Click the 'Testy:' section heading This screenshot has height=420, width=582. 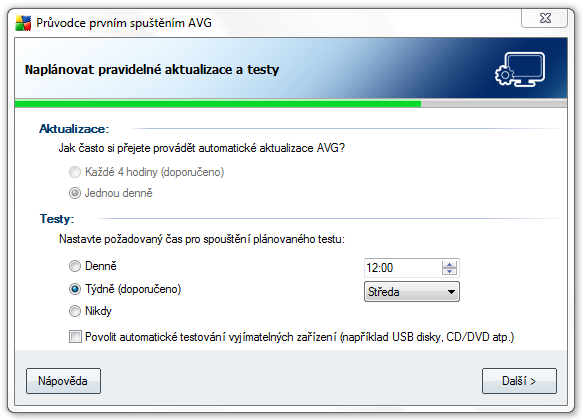pos(57,219)
